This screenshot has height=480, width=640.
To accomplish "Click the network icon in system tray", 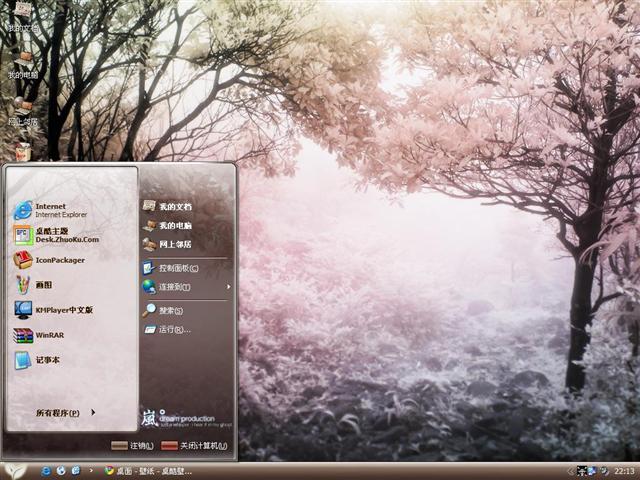I will point(592,471).
